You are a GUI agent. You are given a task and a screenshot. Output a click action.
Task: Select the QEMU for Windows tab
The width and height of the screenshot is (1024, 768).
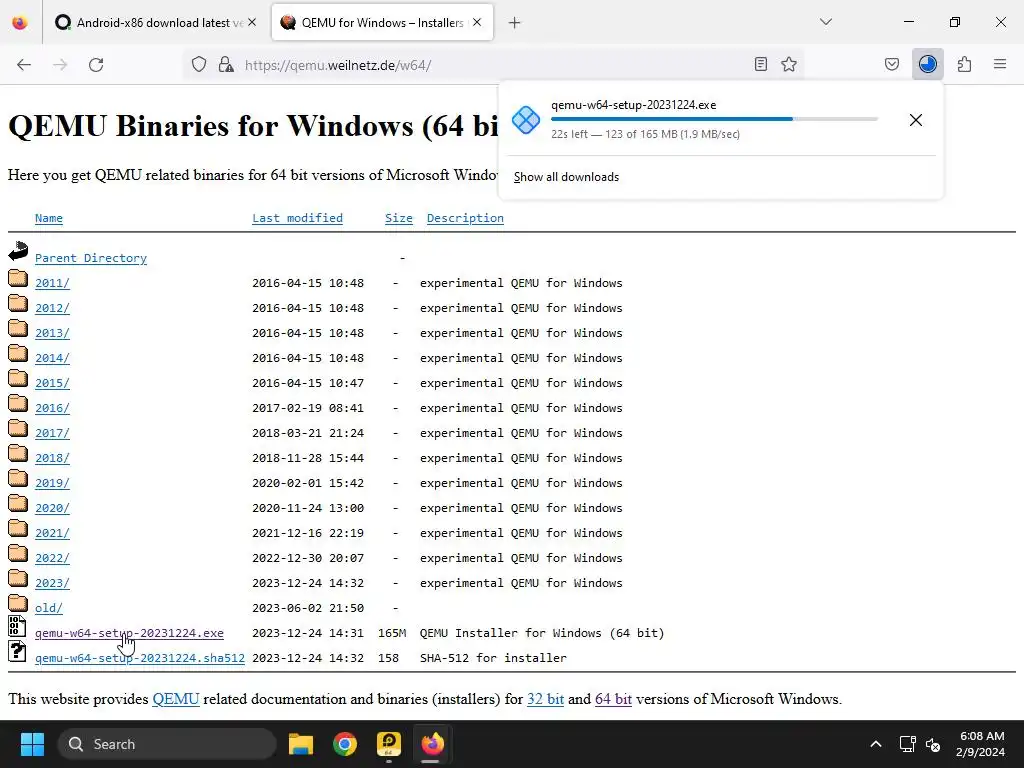382,23
